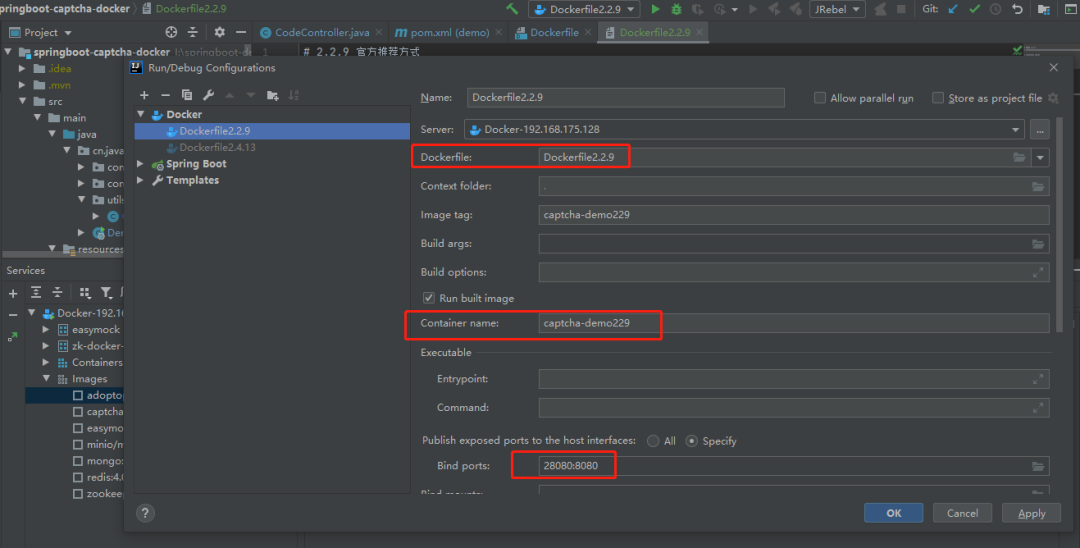
Task: Open Project panel settings gear
Action: point(219,32)
